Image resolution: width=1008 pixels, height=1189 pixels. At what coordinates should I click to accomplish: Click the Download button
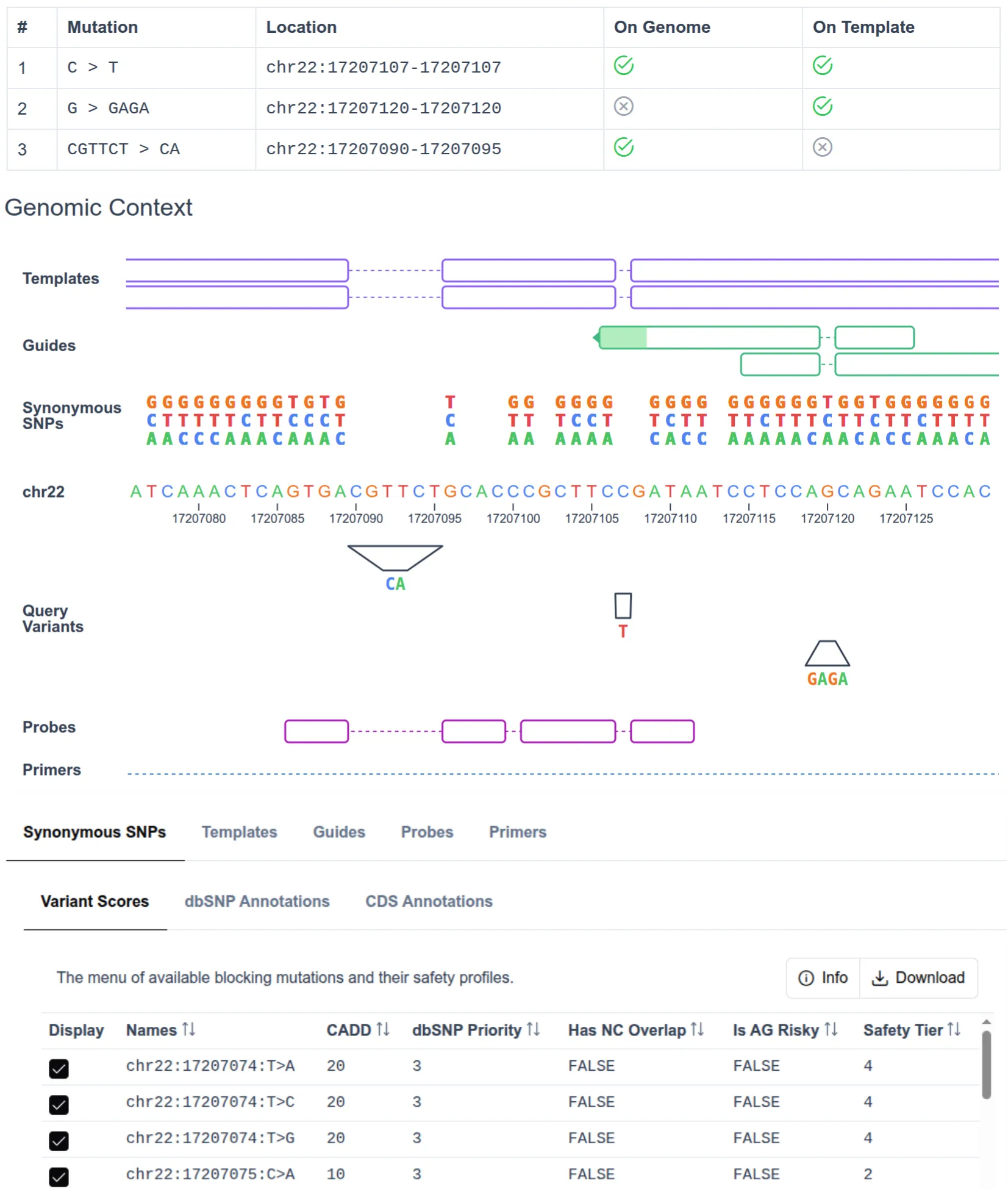918,978
